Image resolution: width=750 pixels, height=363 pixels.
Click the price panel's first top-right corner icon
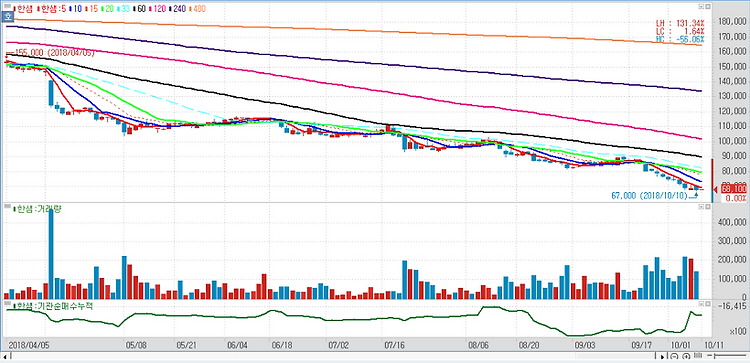pos(700,7)
